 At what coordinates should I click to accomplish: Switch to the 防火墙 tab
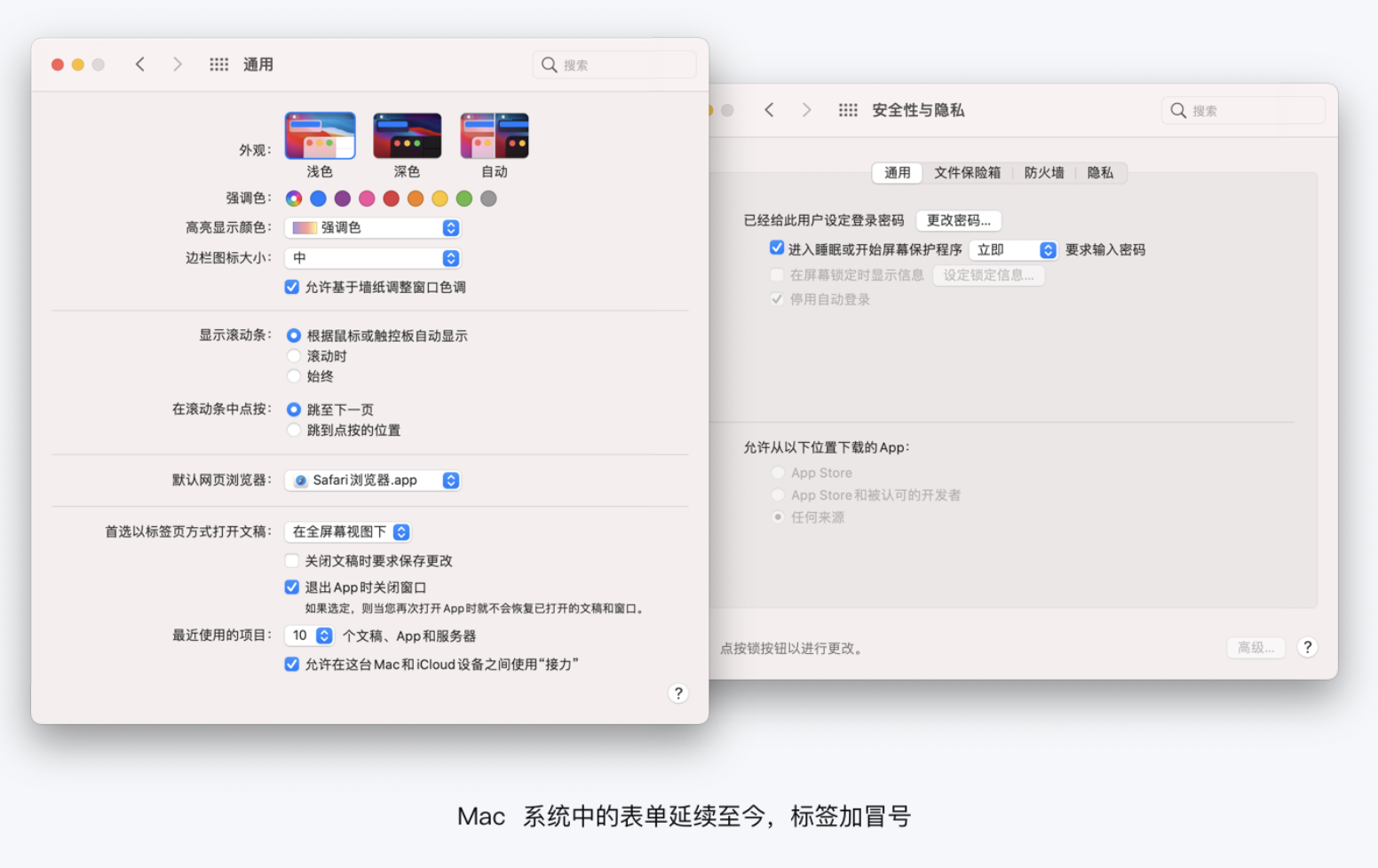pos(1043,173)
